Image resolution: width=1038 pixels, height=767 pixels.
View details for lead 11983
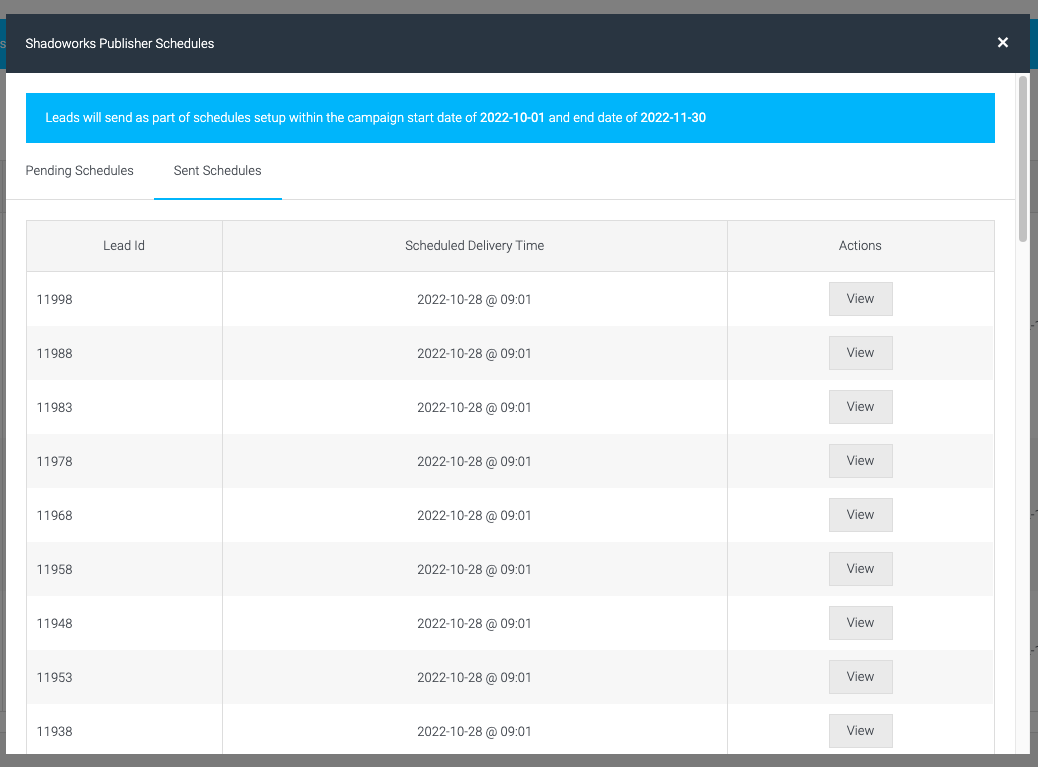[x=860, y=406]
